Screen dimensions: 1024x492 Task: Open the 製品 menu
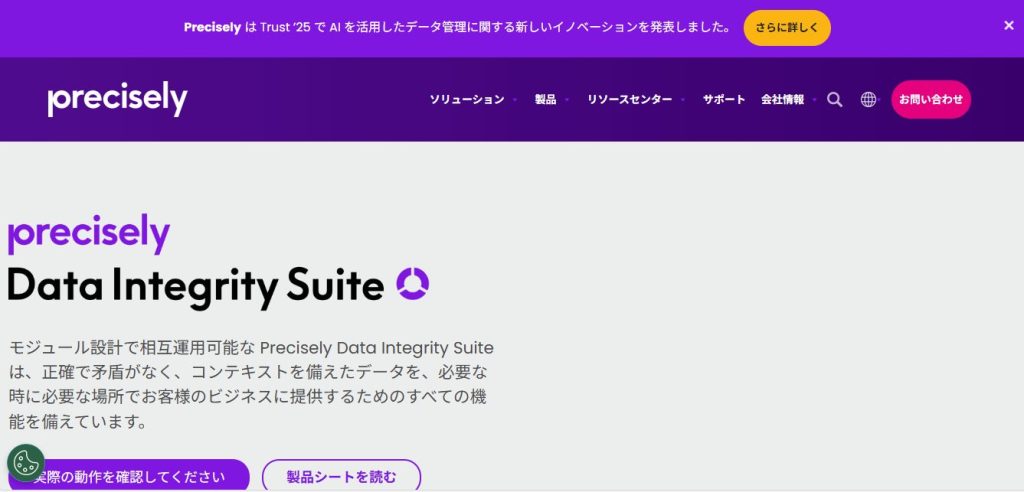click(x=545, y=100)
